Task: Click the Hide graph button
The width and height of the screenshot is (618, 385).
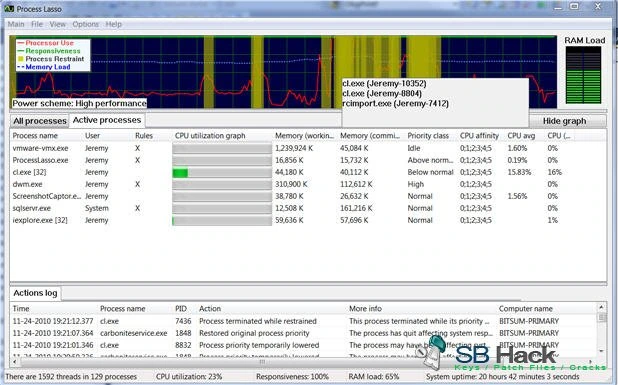Action: pyautogui.click(x=565, y=121)
